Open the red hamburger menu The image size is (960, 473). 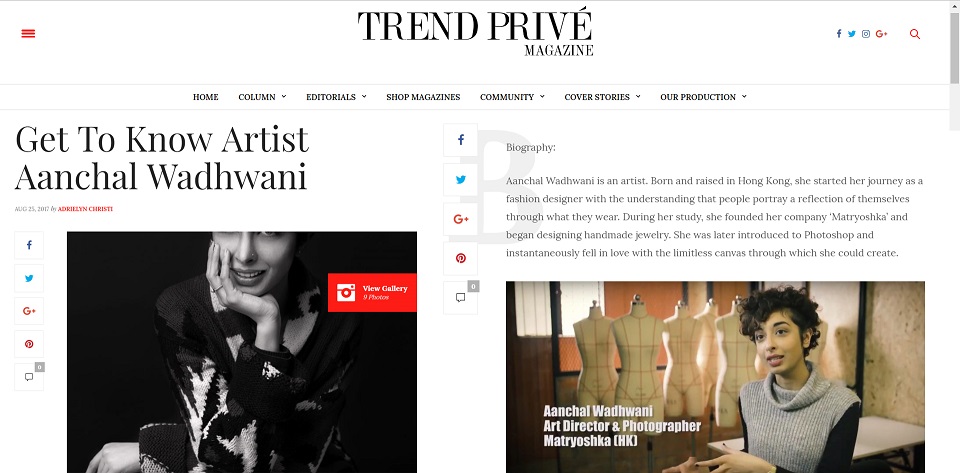28,34
